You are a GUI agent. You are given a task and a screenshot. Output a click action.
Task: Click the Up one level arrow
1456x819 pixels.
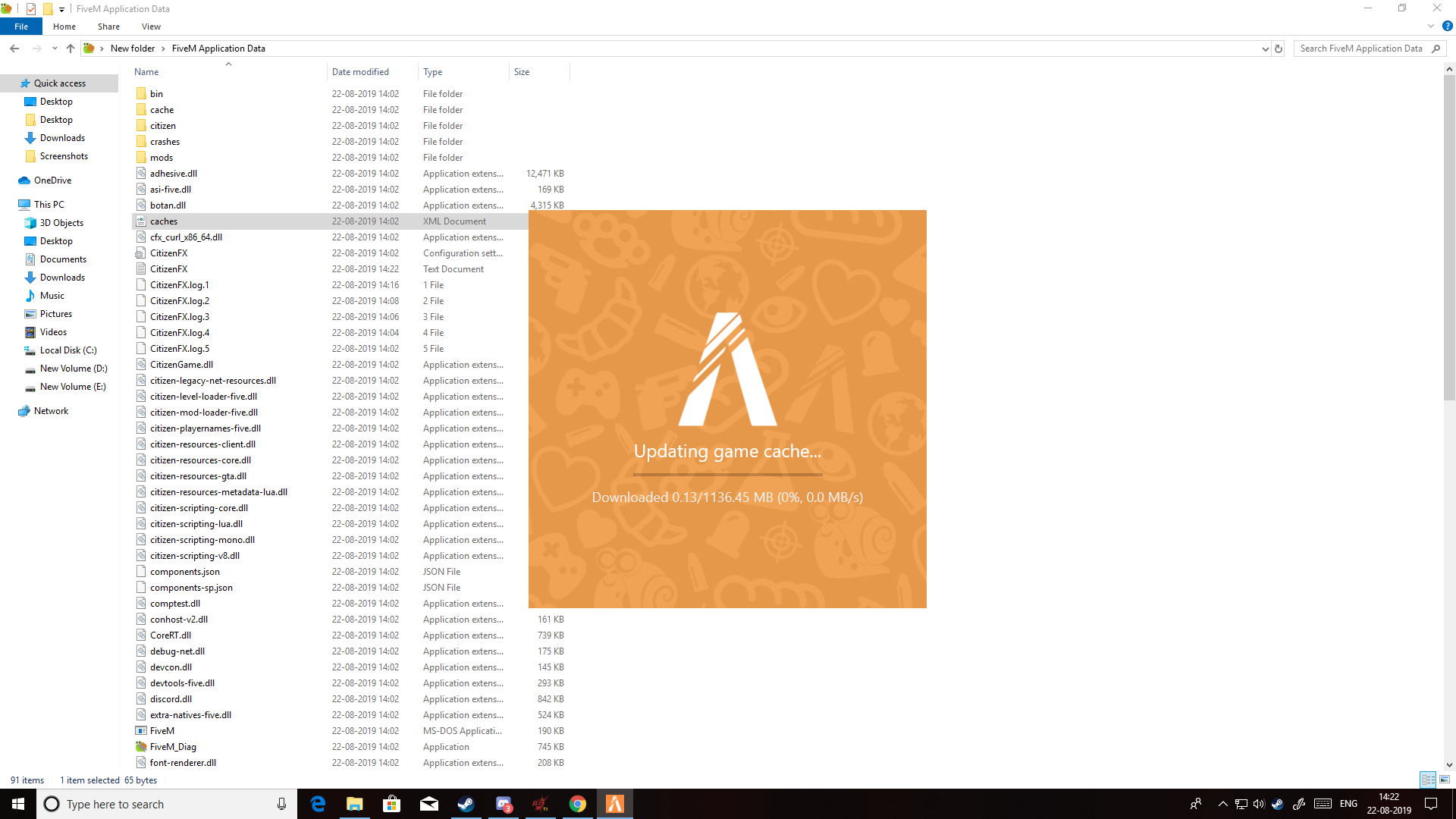[x=71, y=49]
